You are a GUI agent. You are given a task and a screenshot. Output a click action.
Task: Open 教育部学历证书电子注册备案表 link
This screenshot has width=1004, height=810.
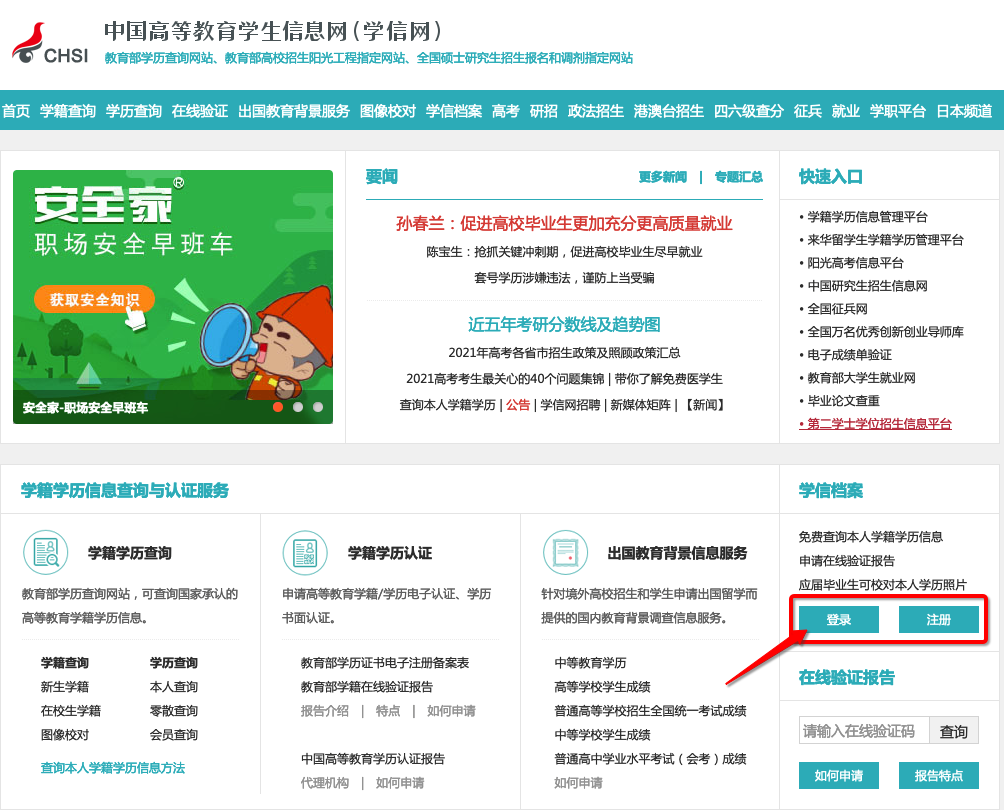point(385,663)
